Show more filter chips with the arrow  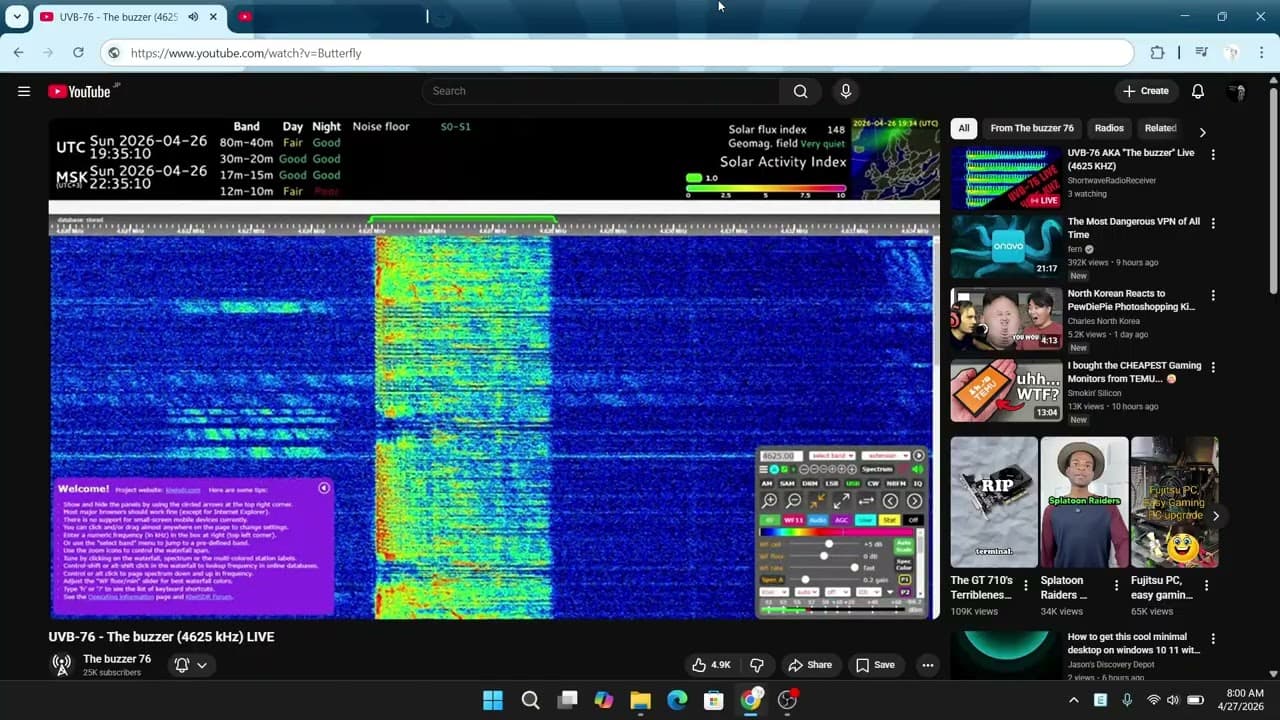coord(1202,132)
